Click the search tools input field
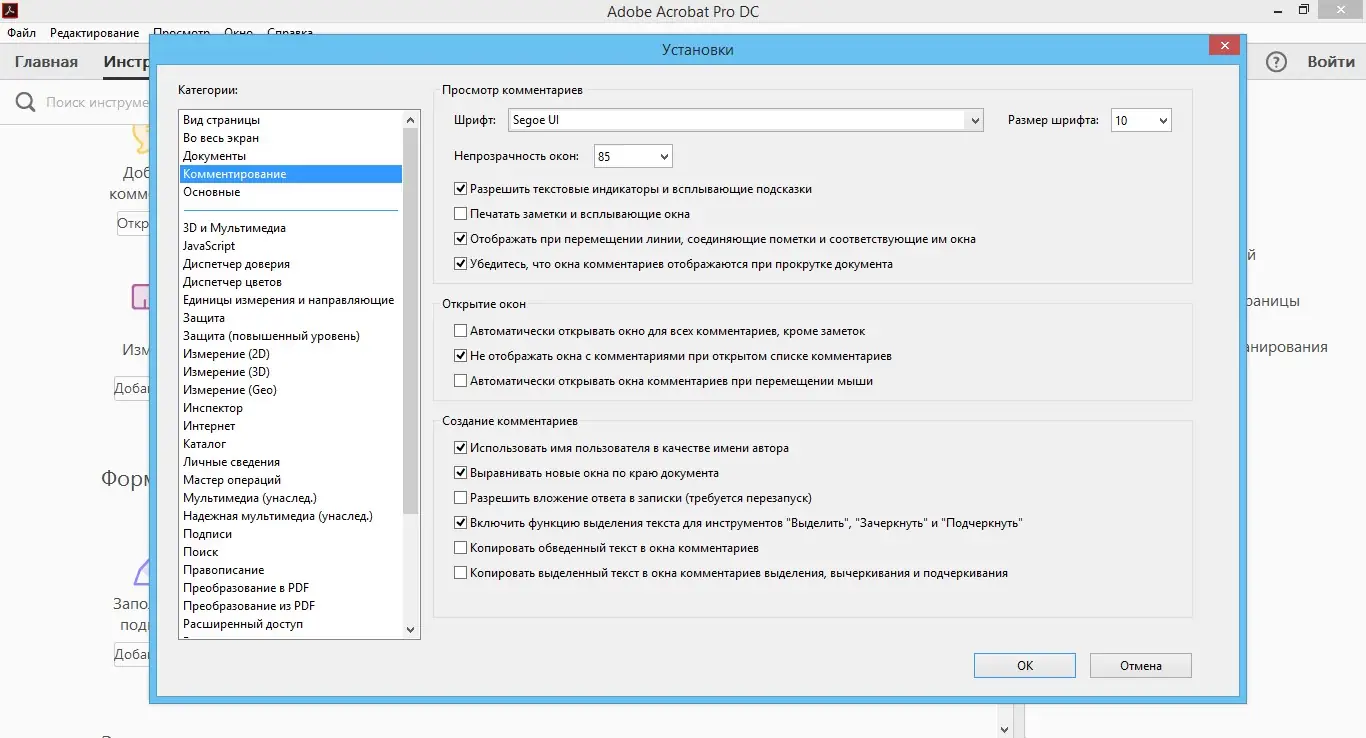Screen dimensions: 1366x738 pyautogui.click(x=97, y=102)
